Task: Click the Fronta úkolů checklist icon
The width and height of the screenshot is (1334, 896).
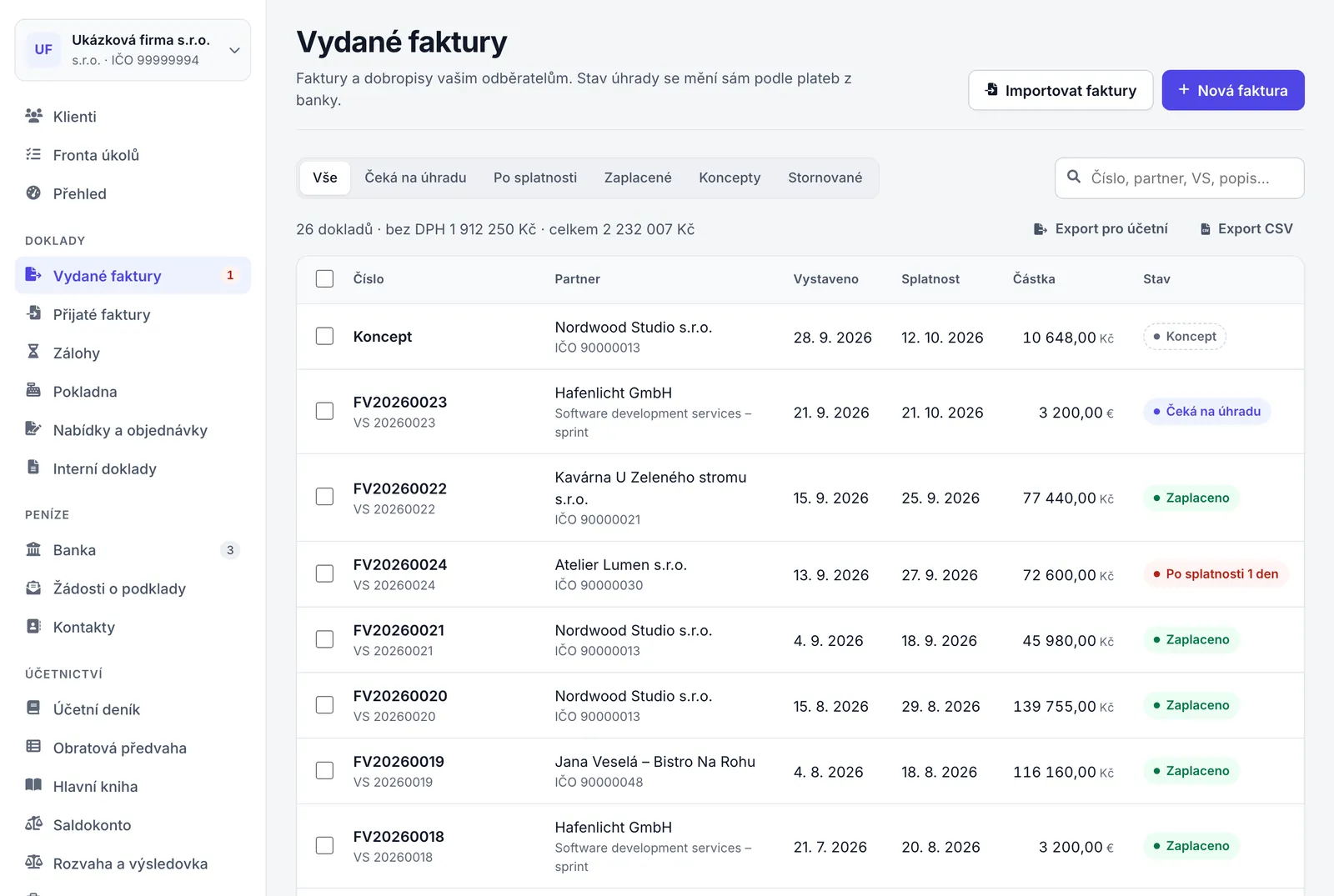Action: click(x=33, y=154)
